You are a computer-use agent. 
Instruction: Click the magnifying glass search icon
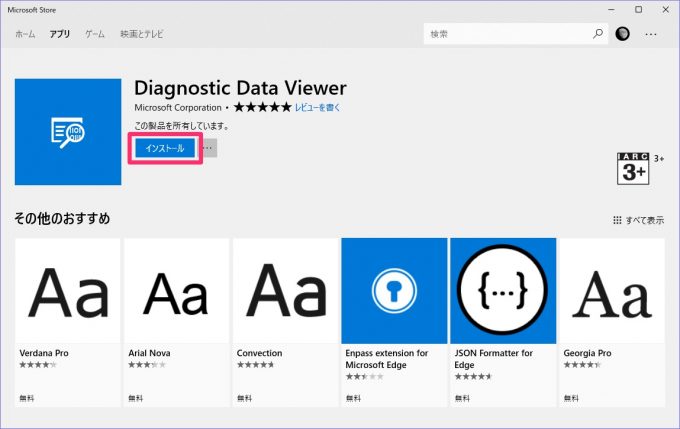coord(598,33)
